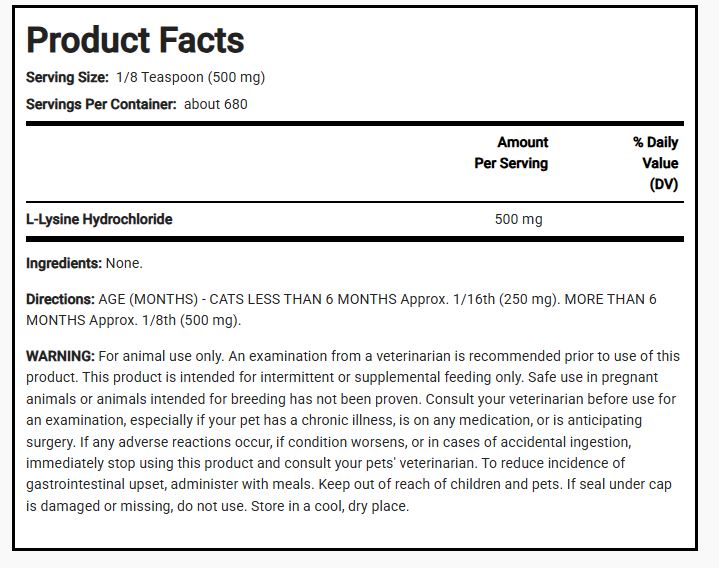Click the Ingredients label

(64, 263)
